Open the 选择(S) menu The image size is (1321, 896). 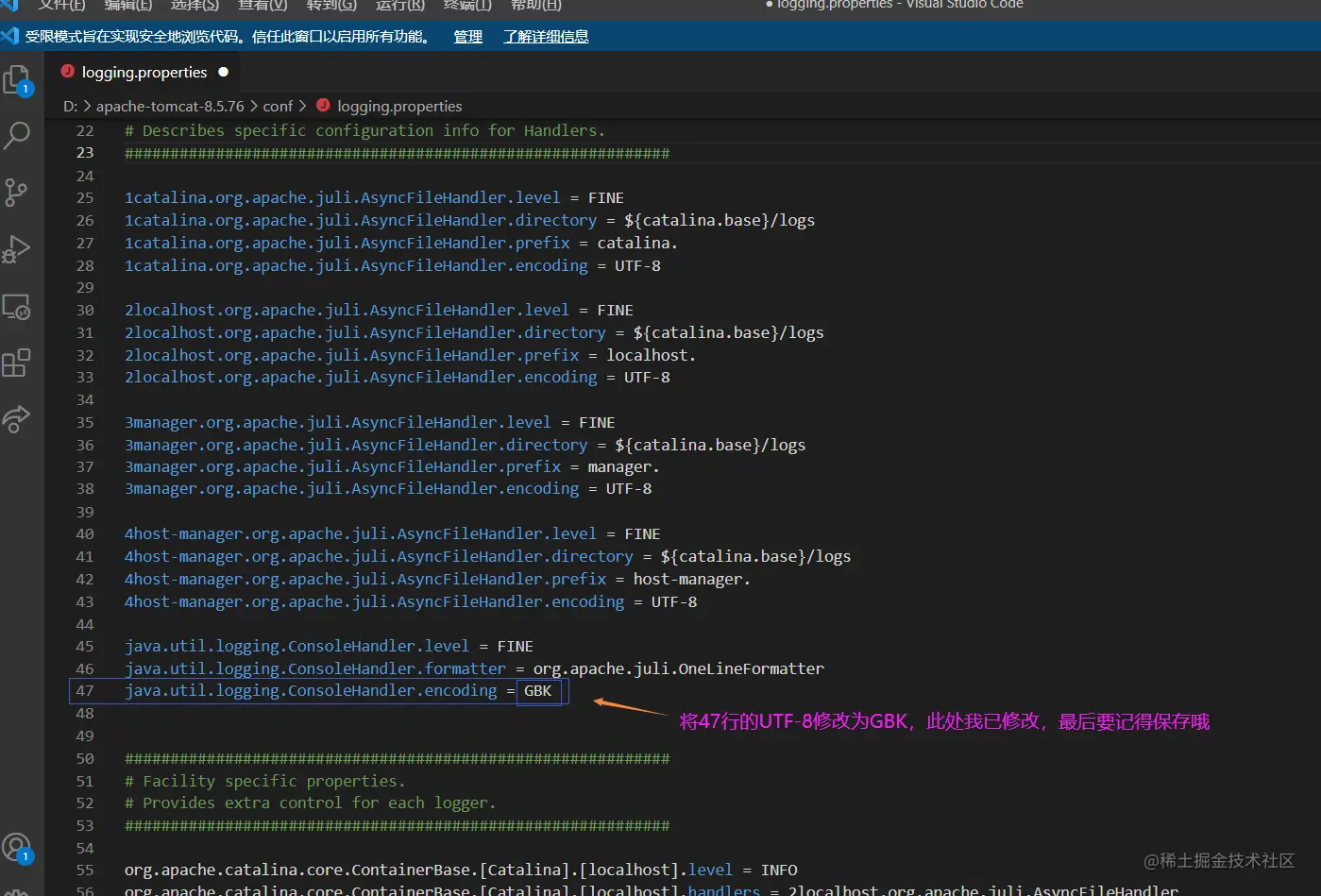pyautogui.click(x=195, y=5)
